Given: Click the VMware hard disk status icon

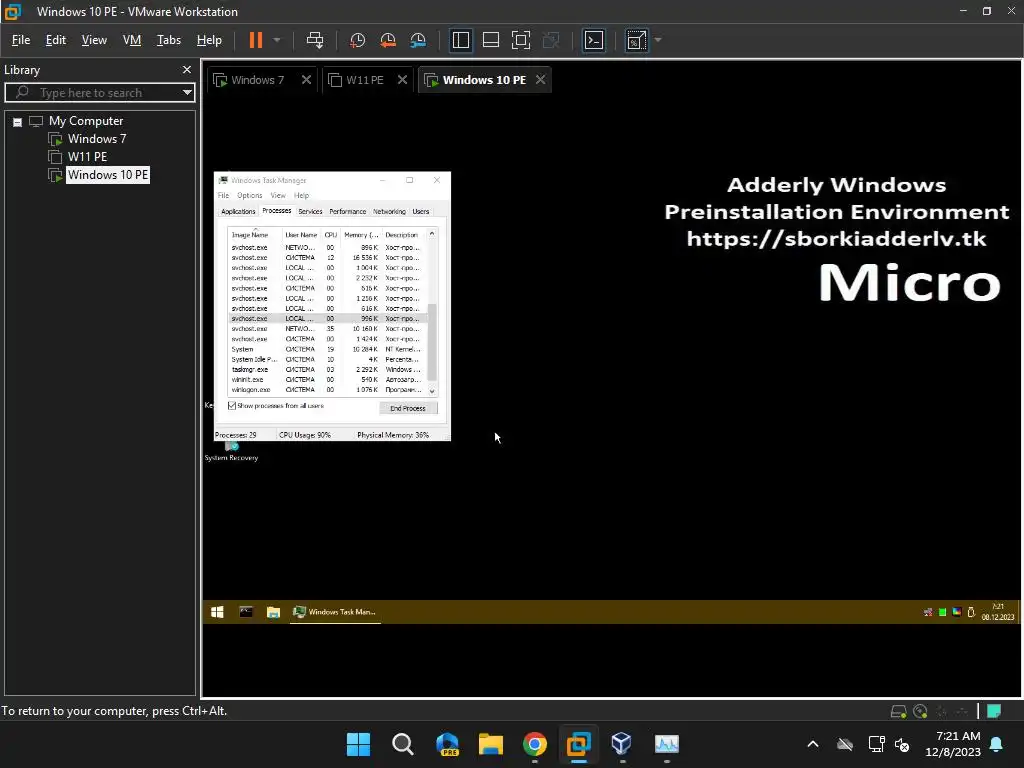Looking at the screenshot, I should coord(899,711).
